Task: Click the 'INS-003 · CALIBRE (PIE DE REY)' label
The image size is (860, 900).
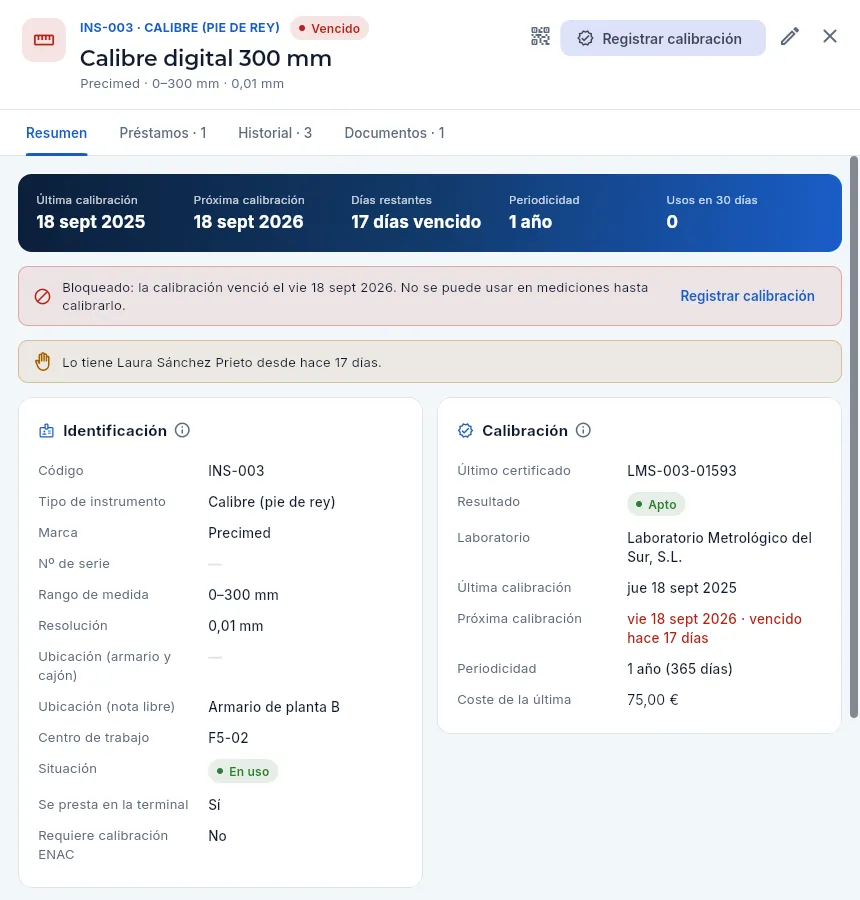Action: point(180,28)
